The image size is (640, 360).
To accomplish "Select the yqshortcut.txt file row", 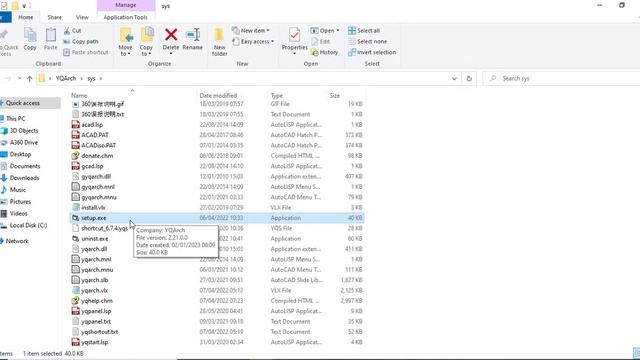I will point(217,332).
